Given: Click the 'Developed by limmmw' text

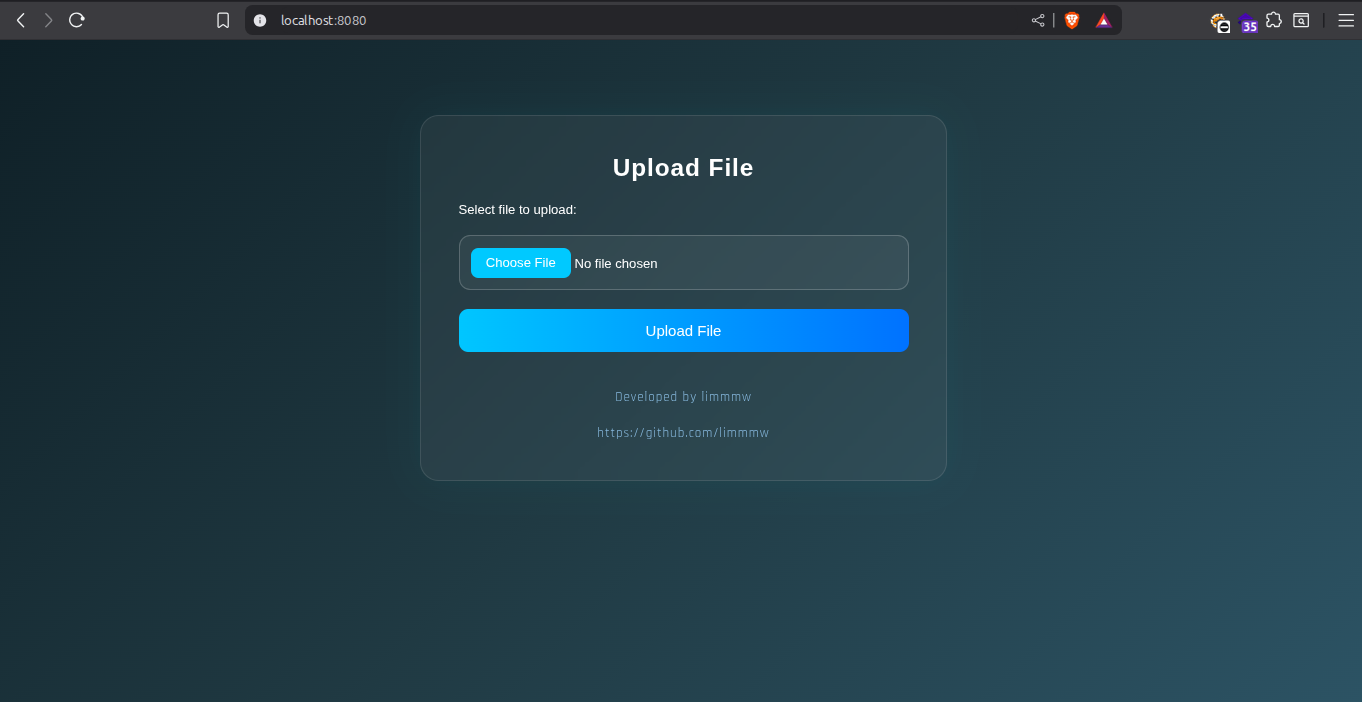Looking at the screenshot, I should (x=683, y=397).
